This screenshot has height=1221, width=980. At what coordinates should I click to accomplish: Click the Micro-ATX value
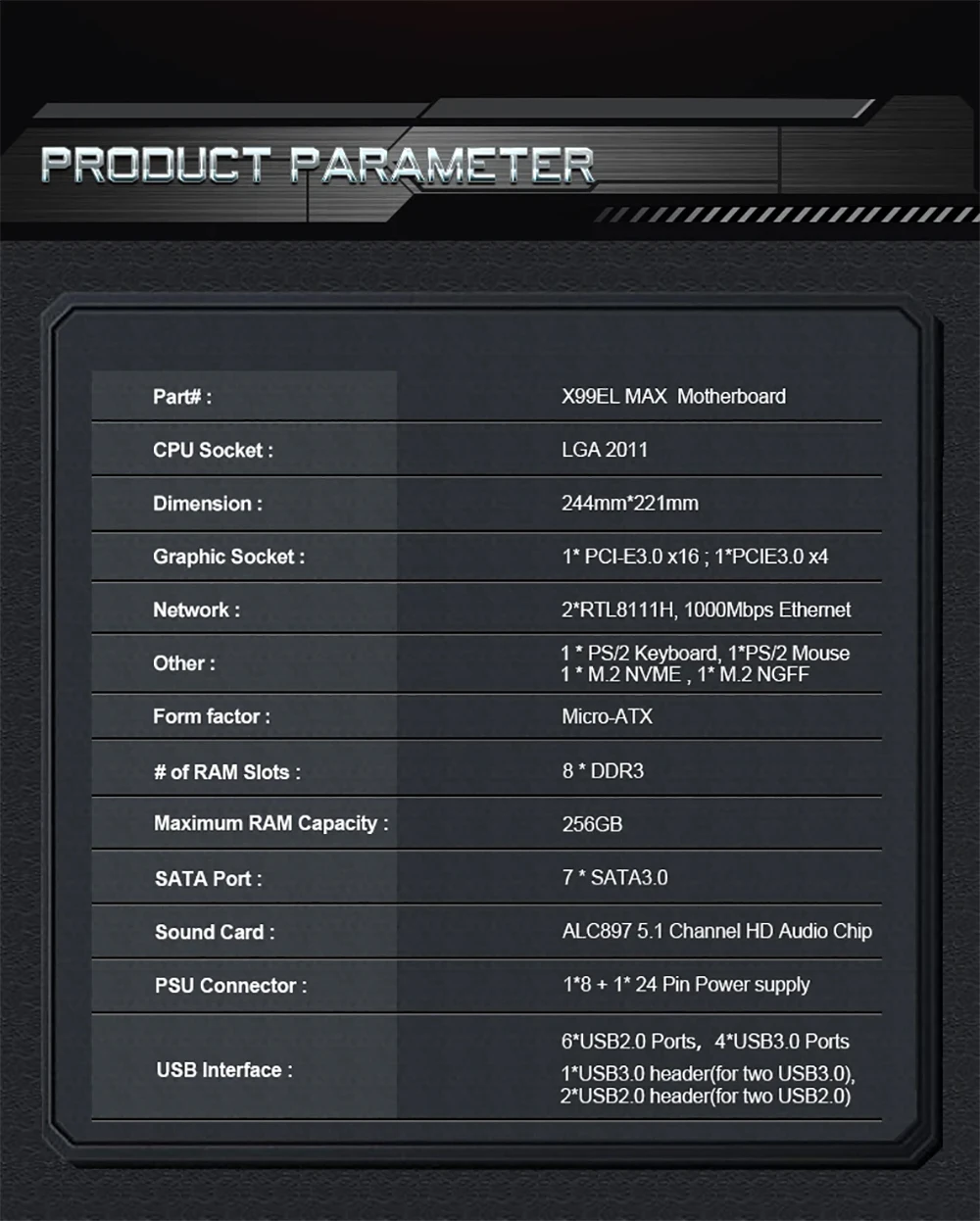(x=607, y=716)
